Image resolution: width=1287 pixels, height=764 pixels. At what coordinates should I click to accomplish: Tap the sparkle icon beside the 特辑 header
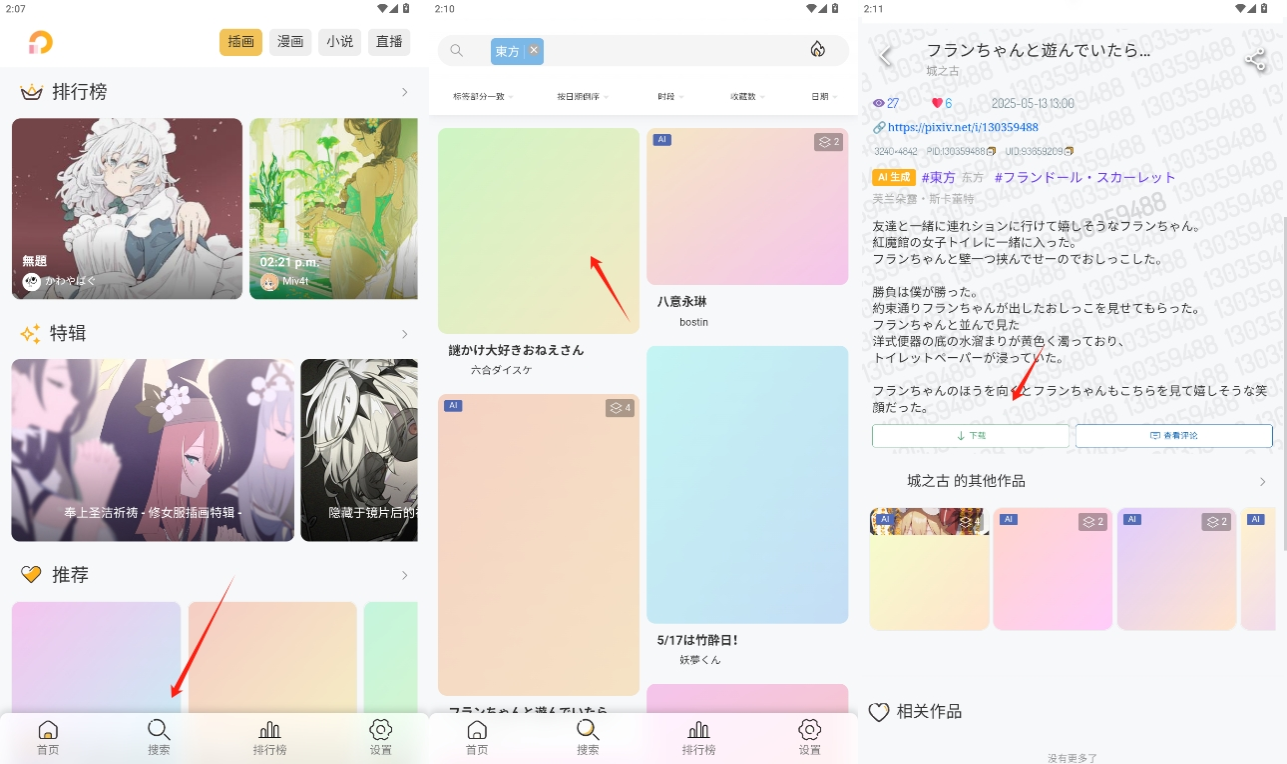click(x=31, y=333)
